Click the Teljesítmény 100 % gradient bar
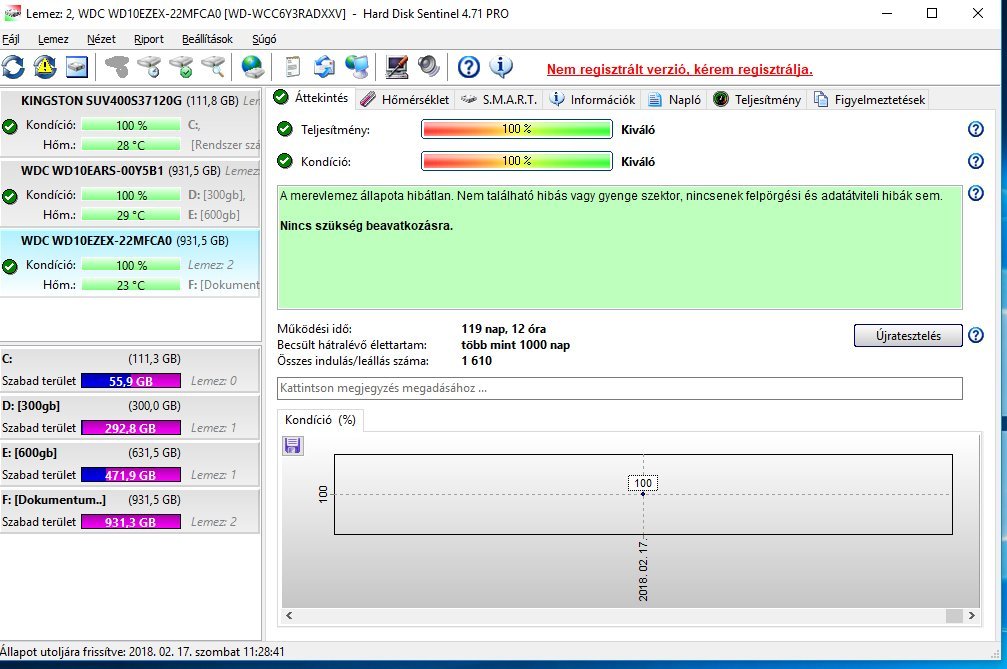Screen dimensions: 1007x669 (516, 129)
